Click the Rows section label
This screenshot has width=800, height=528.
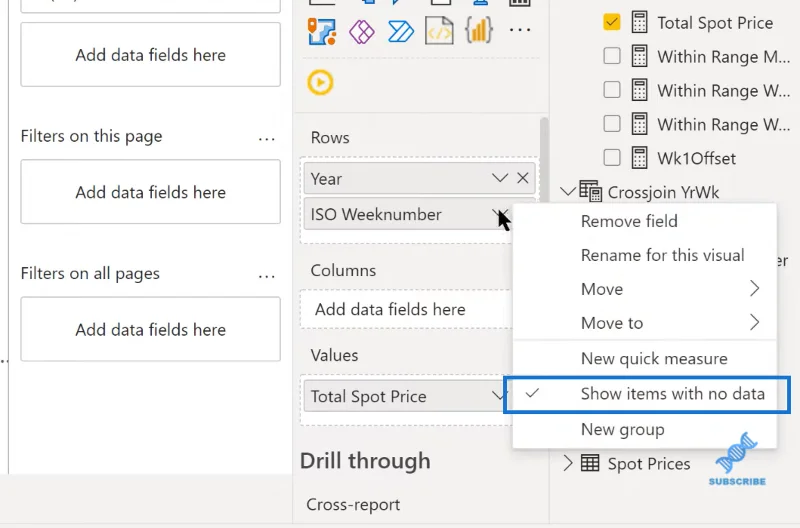(330, 137)
